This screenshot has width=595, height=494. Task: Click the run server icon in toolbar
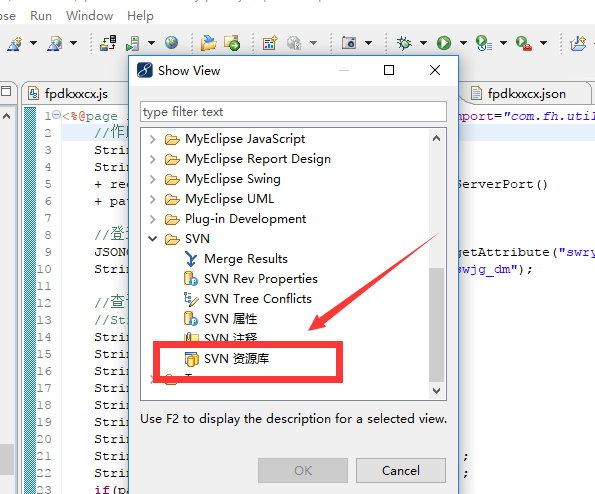pyautogui.click(x=133, y=43)
